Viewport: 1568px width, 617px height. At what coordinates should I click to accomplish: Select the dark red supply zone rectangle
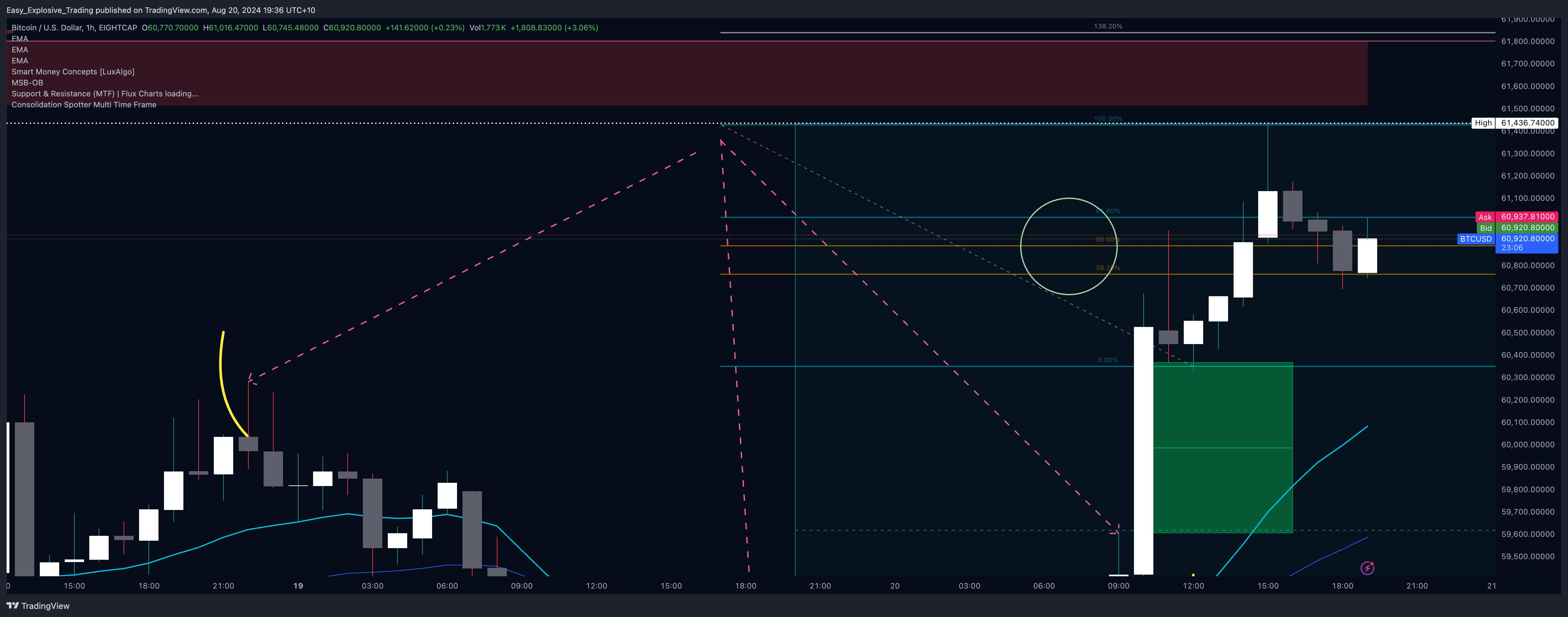687,74
